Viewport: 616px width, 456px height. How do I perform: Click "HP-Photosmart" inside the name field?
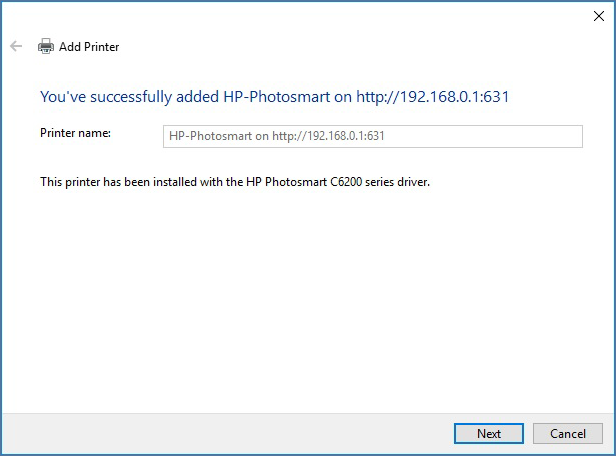click(205, 137)
